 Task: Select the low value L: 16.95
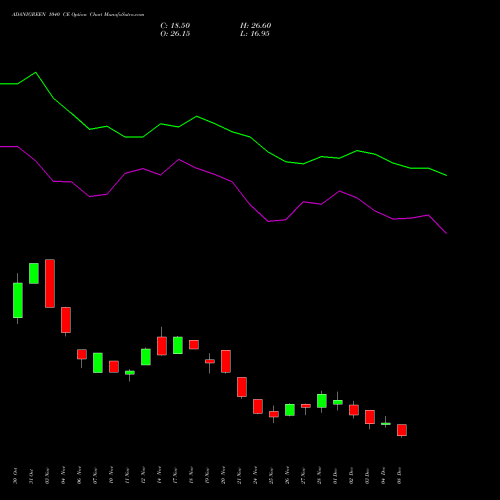255,34
